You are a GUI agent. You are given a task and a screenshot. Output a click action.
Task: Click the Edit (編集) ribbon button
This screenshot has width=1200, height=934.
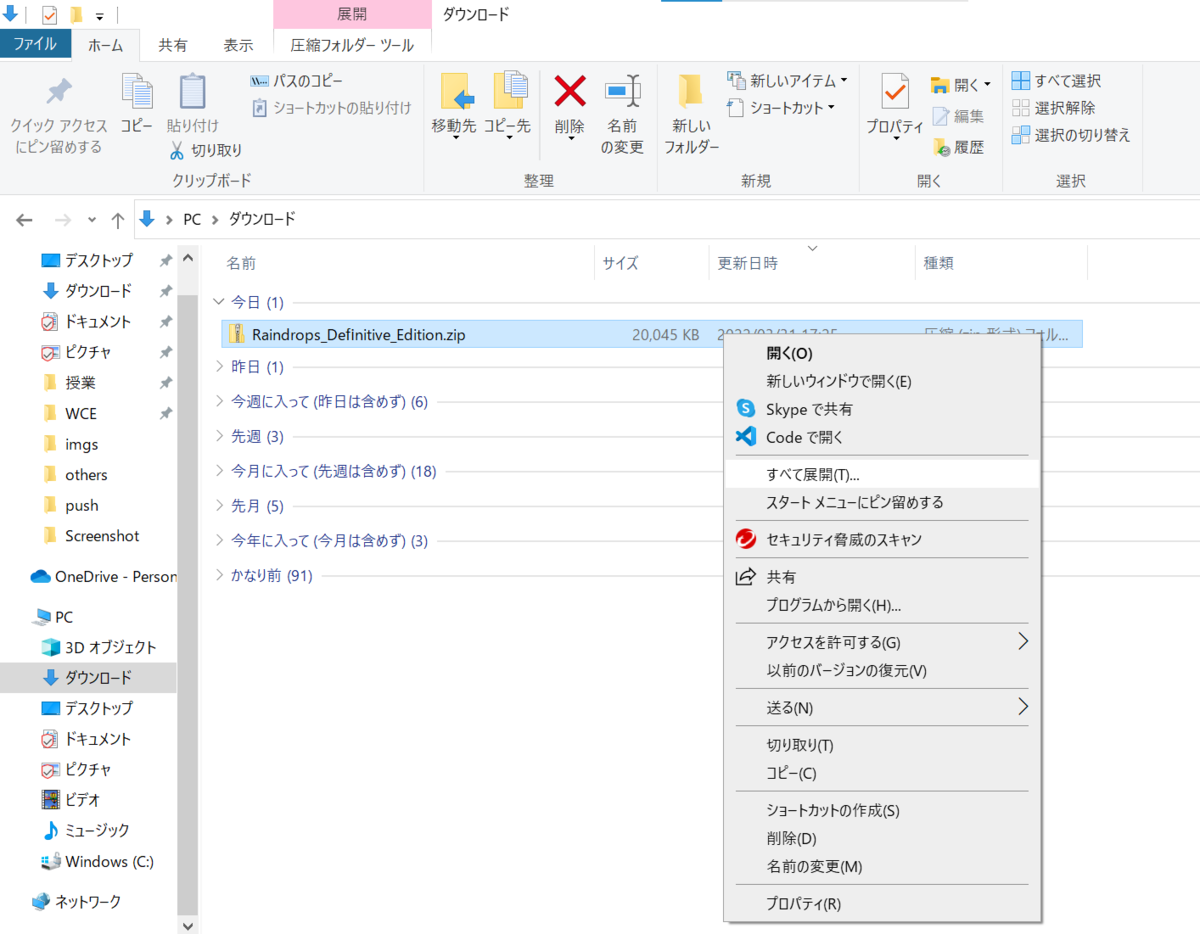coord(958,116)
